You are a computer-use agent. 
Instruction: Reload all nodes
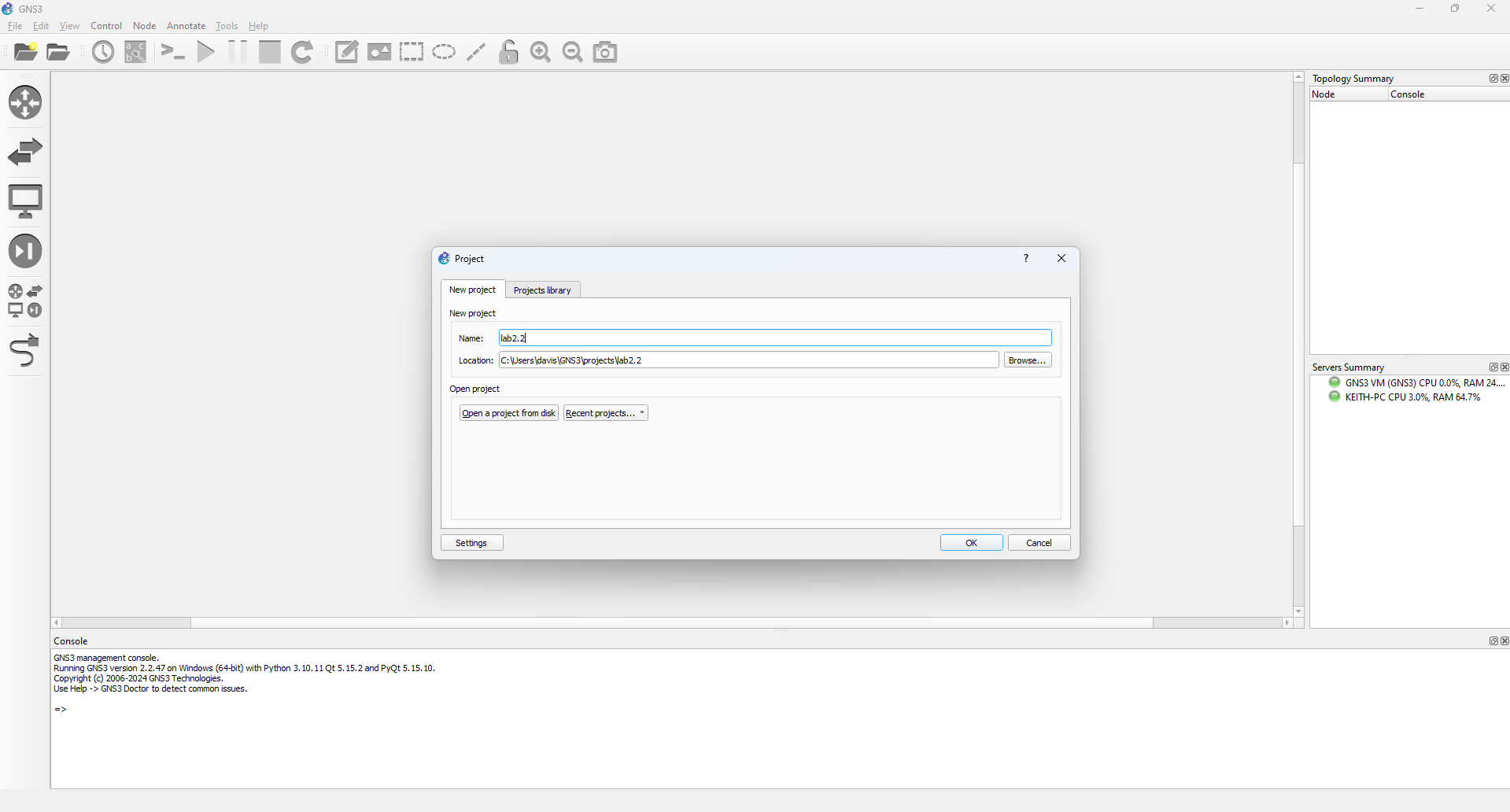pyautogui.click(x=302, y=52)
